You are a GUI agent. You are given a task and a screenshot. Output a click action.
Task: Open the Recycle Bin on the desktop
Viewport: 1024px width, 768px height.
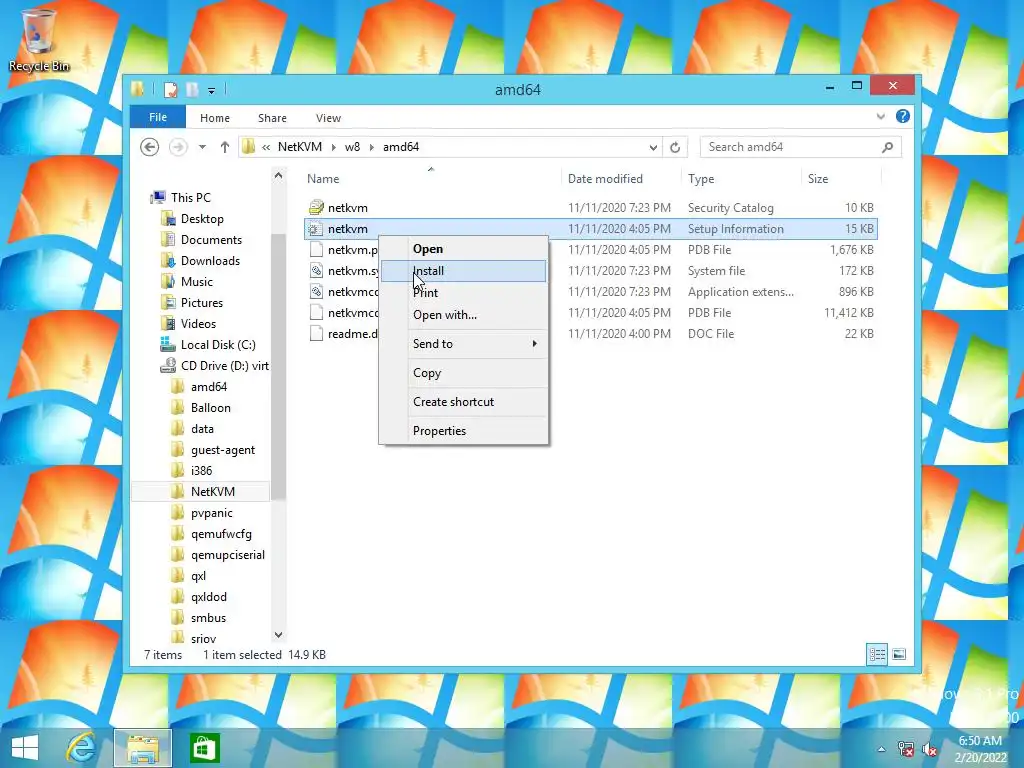[x=39, y=40]
